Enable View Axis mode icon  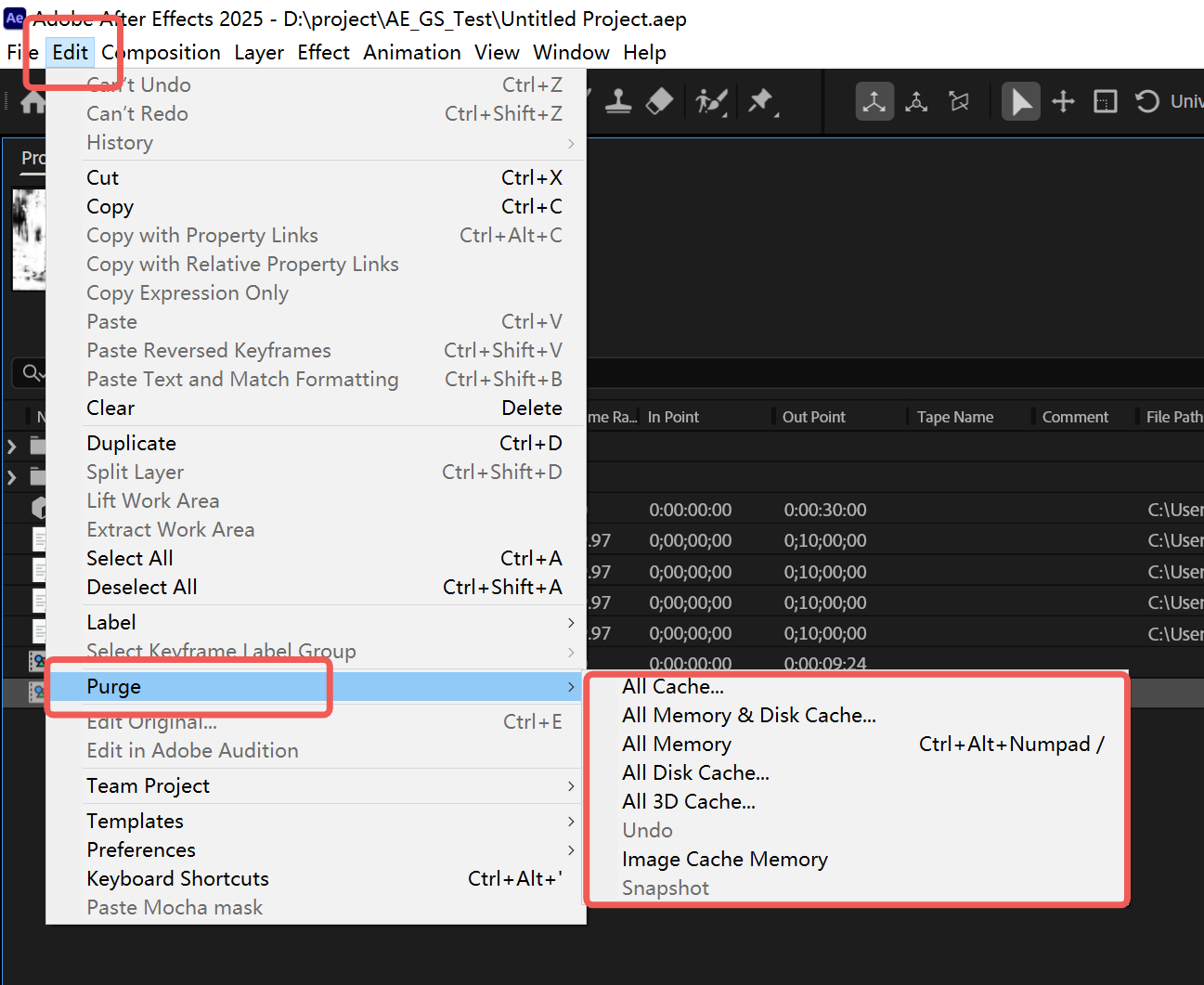pos(960,101)
